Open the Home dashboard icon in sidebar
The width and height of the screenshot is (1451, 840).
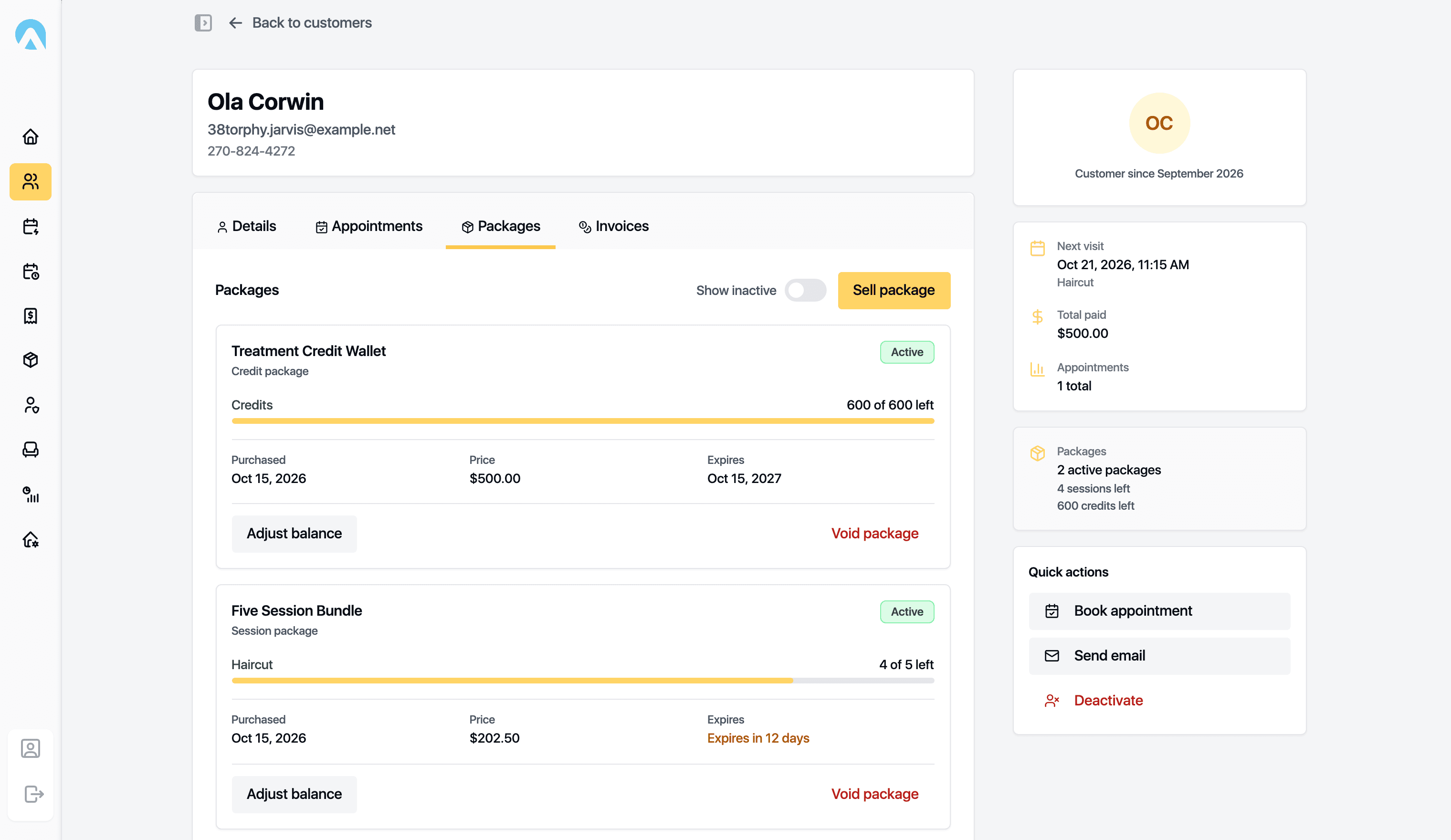pos(31,136)
